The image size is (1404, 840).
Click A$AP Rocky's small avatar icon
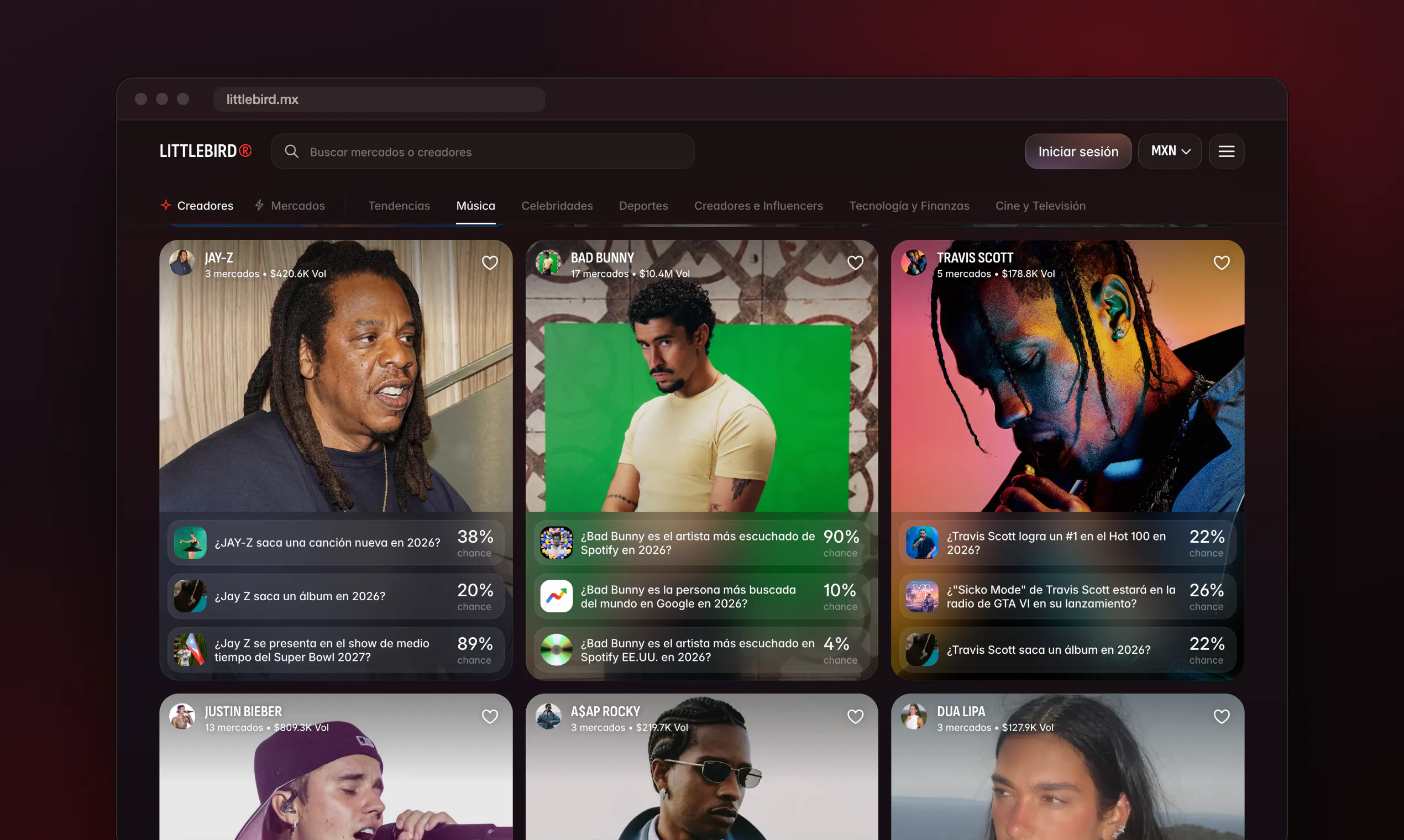click(x=548, y=717)
